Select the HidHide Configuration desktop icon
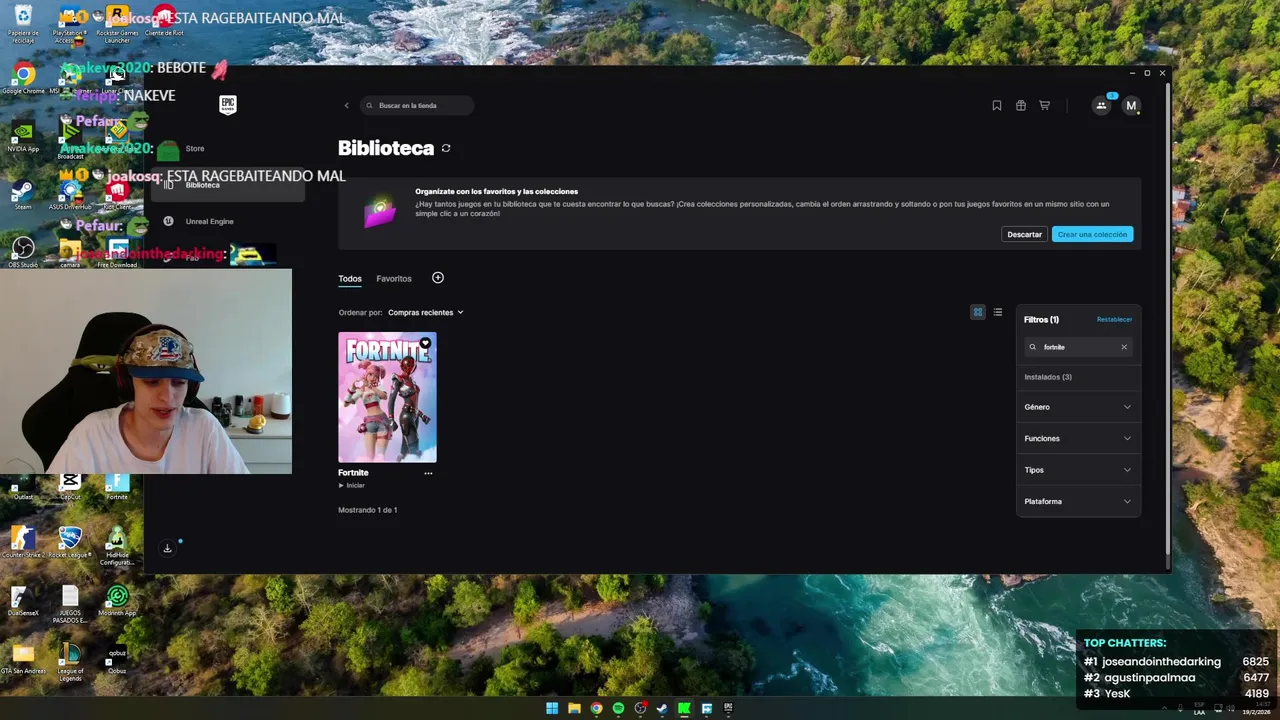Screen dimensions: 1280x720 117,546
